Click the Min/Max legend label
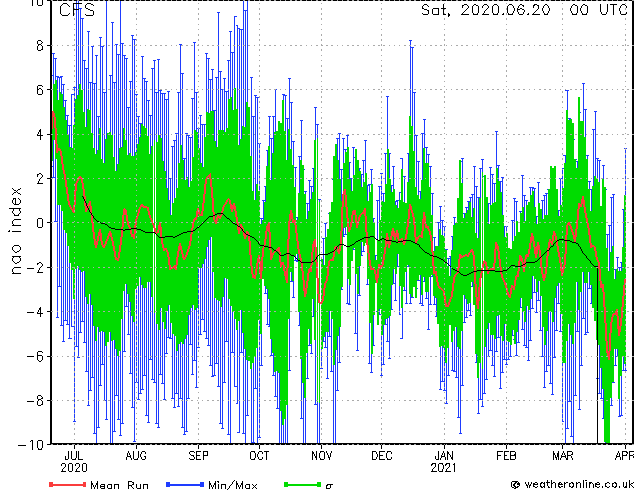 pos(232,485)
